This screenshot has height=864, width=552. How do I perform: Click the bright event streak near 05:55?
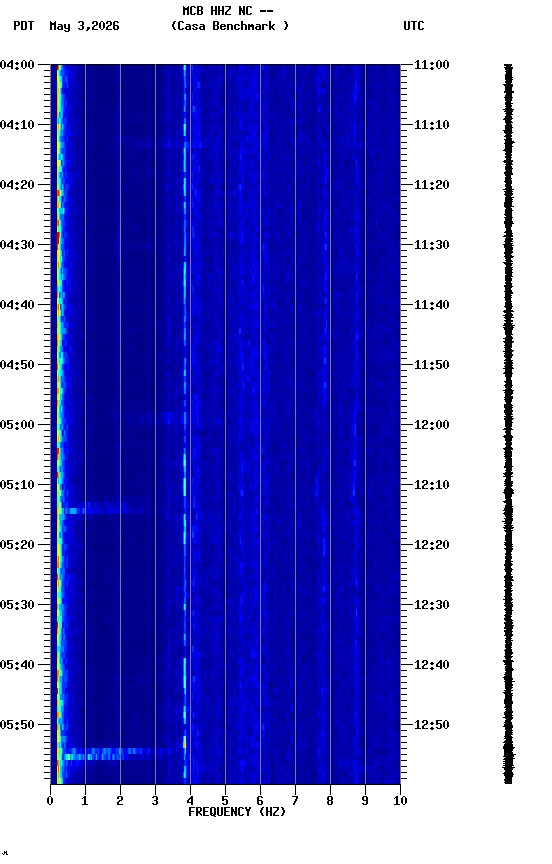tap(116, 754)
